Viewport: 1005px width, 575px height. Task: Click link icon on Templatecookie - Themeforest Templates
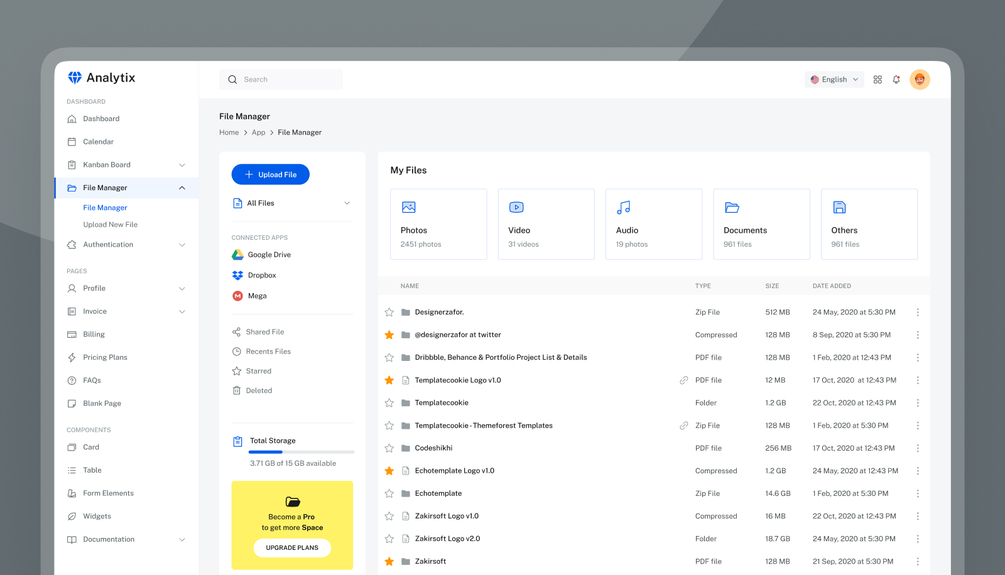[684, 426]
